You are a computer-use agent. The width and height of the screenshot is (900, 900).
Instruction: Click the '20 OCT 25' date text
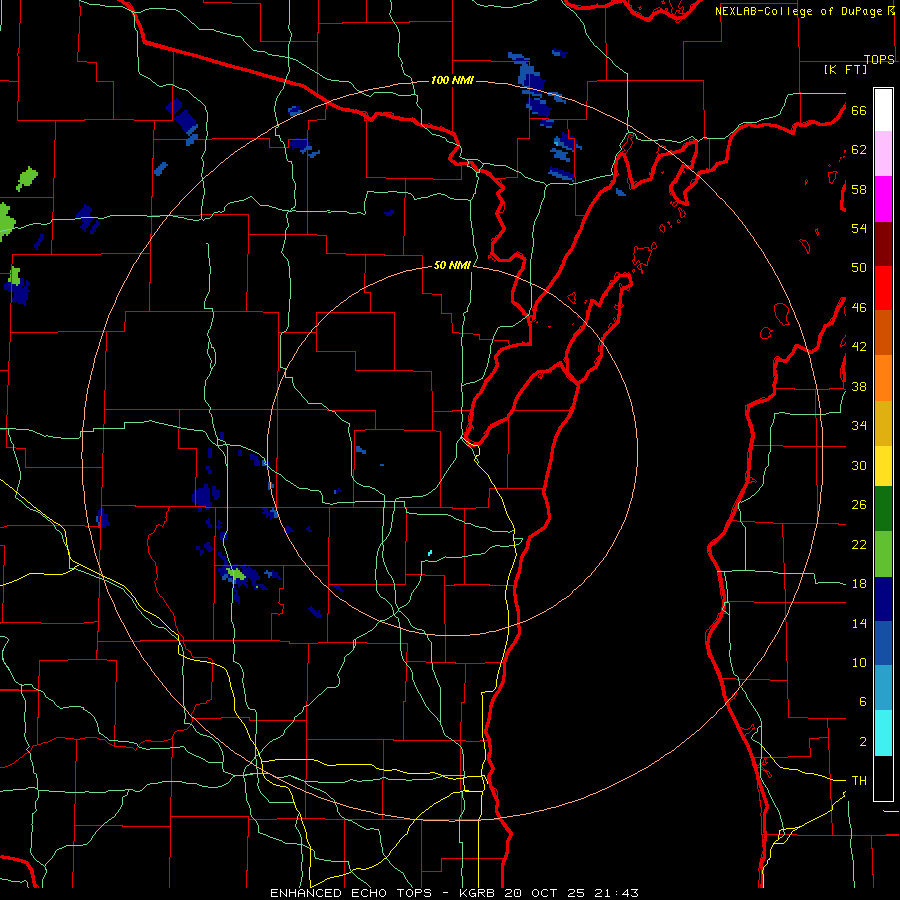[544, 893]
